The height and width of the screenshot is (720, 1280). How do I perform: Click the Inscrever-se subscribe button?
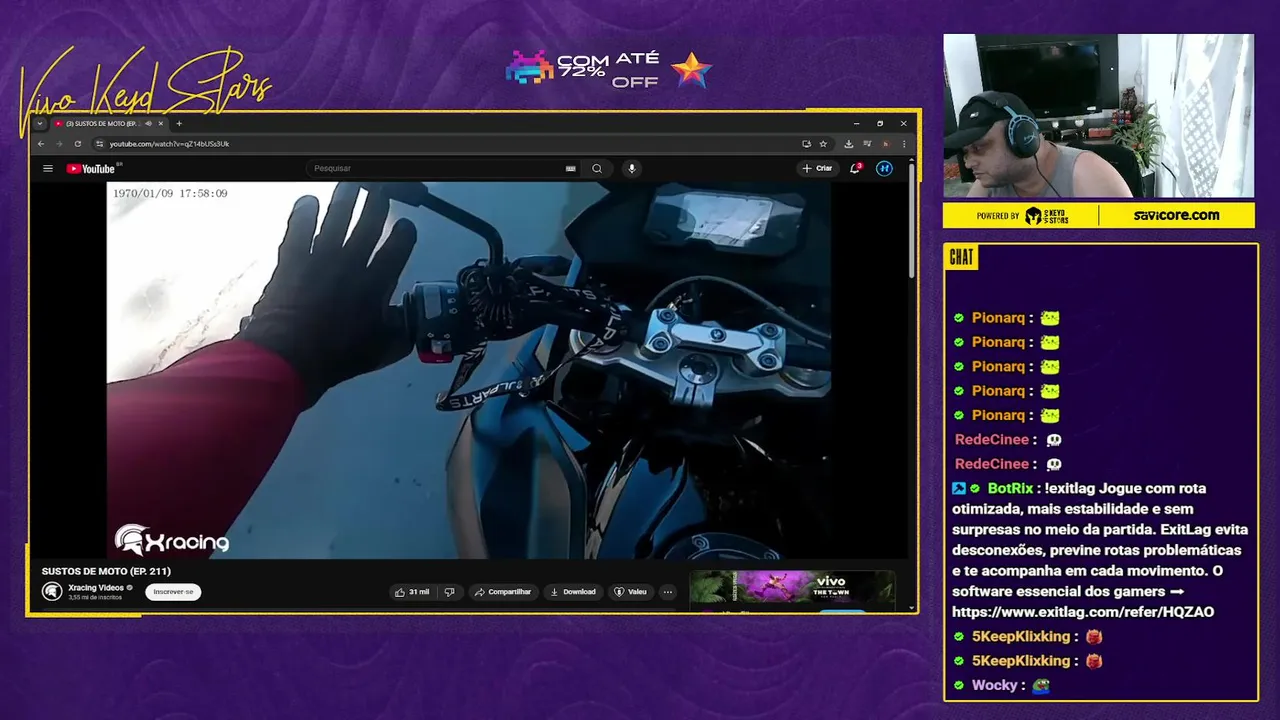(173, 592)
